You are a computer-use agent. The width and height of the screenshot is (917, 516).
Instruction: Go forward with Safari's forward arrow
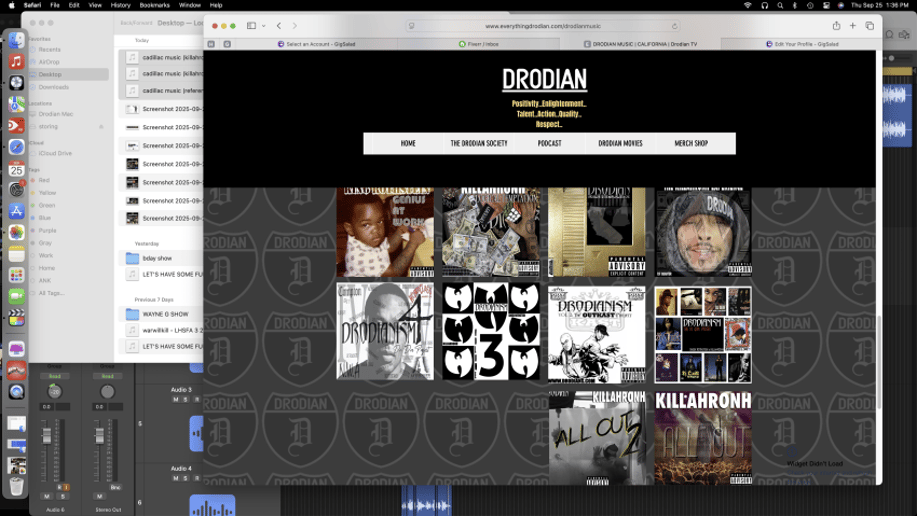pyautogui.click(x=294, y=26)
